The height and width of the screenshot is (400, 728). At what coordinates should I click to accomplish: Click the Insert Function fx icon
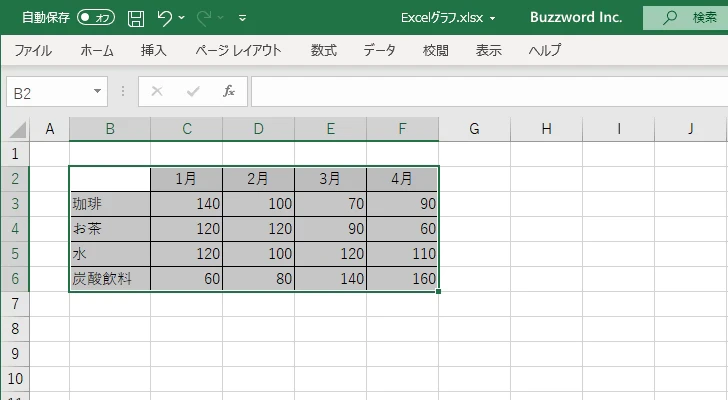click(x=229, y=91)
